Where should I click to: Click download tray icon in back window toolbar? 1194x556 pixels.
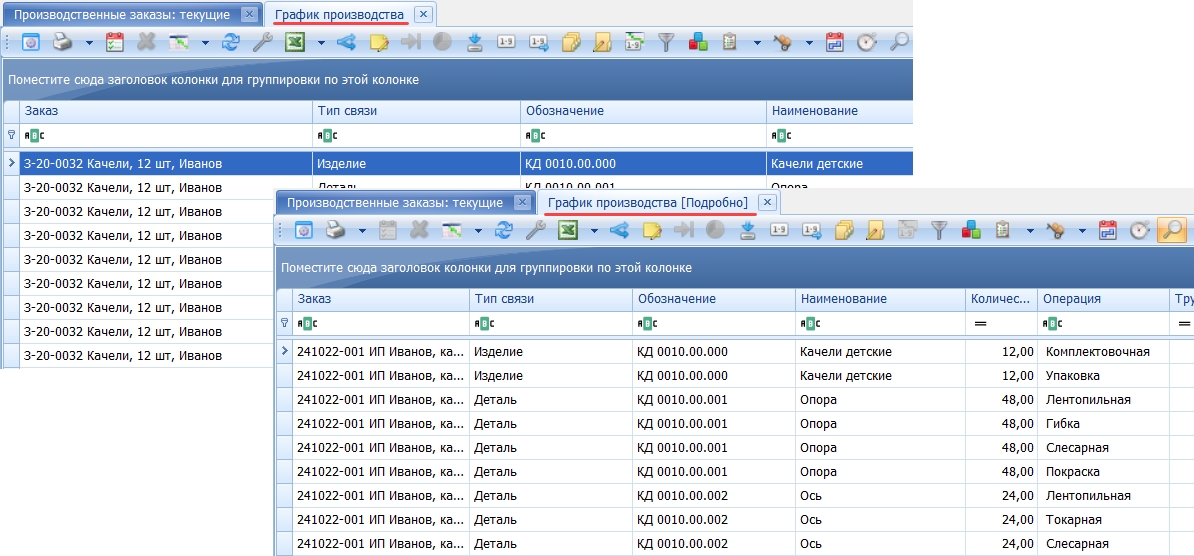[475, 43]
